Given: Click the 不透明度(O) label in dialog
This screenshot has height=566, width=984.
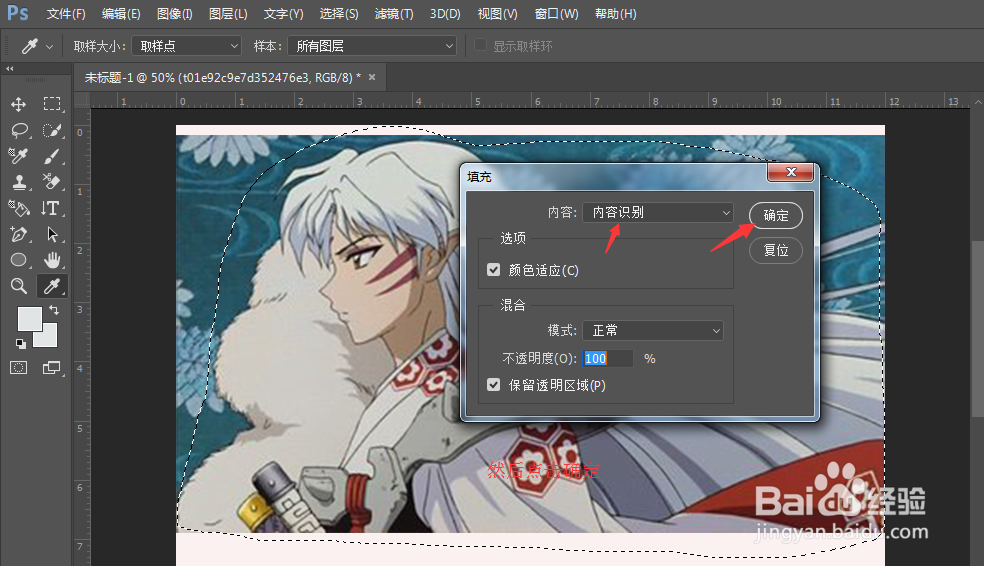Looking at the screenshot, I should pos(539,358).
